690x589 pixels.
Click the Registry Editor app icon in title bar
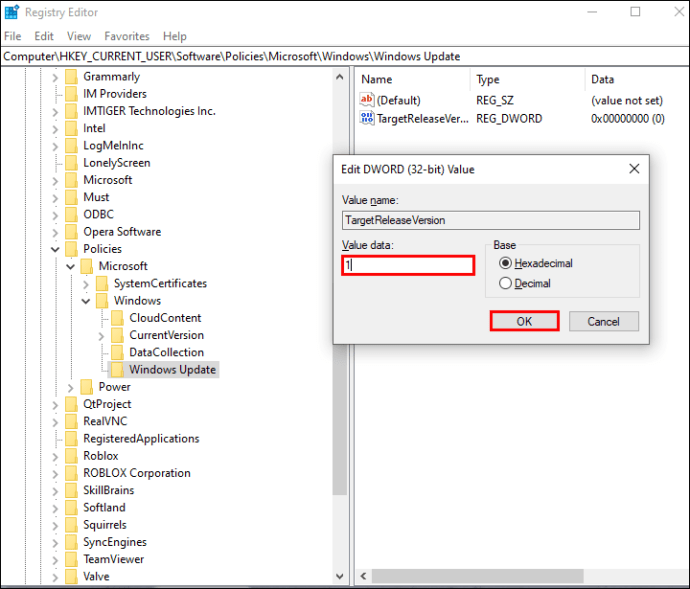11,12
